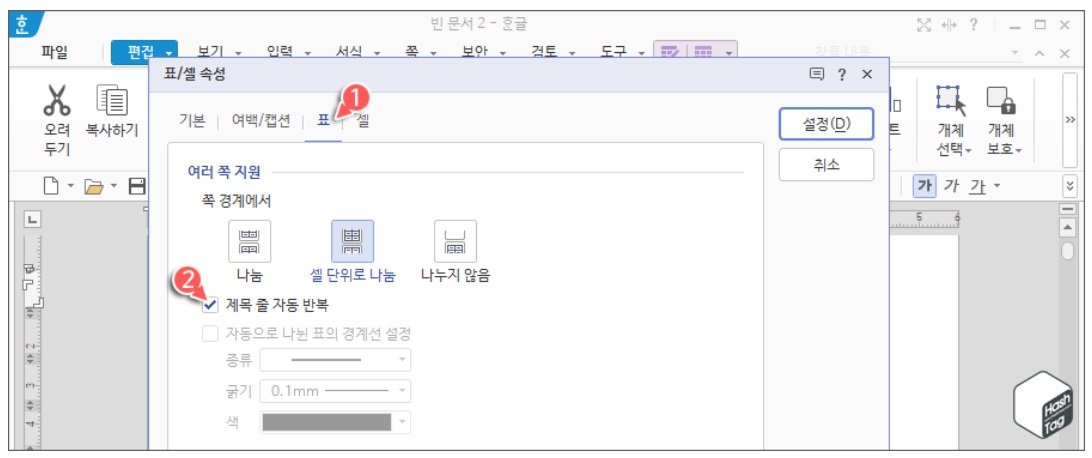Viewport: 1092px width, 458px height.
Task: Click the main window help question mark
Action: (974, 24)
